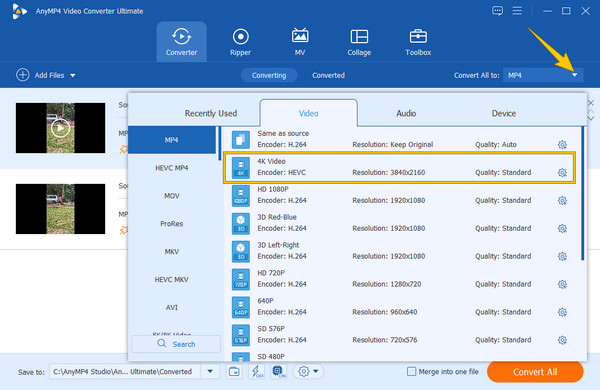This screenshot has height=390, width=600.
Task: Open output folder icon in bottom bar
Action: point(234,371)
